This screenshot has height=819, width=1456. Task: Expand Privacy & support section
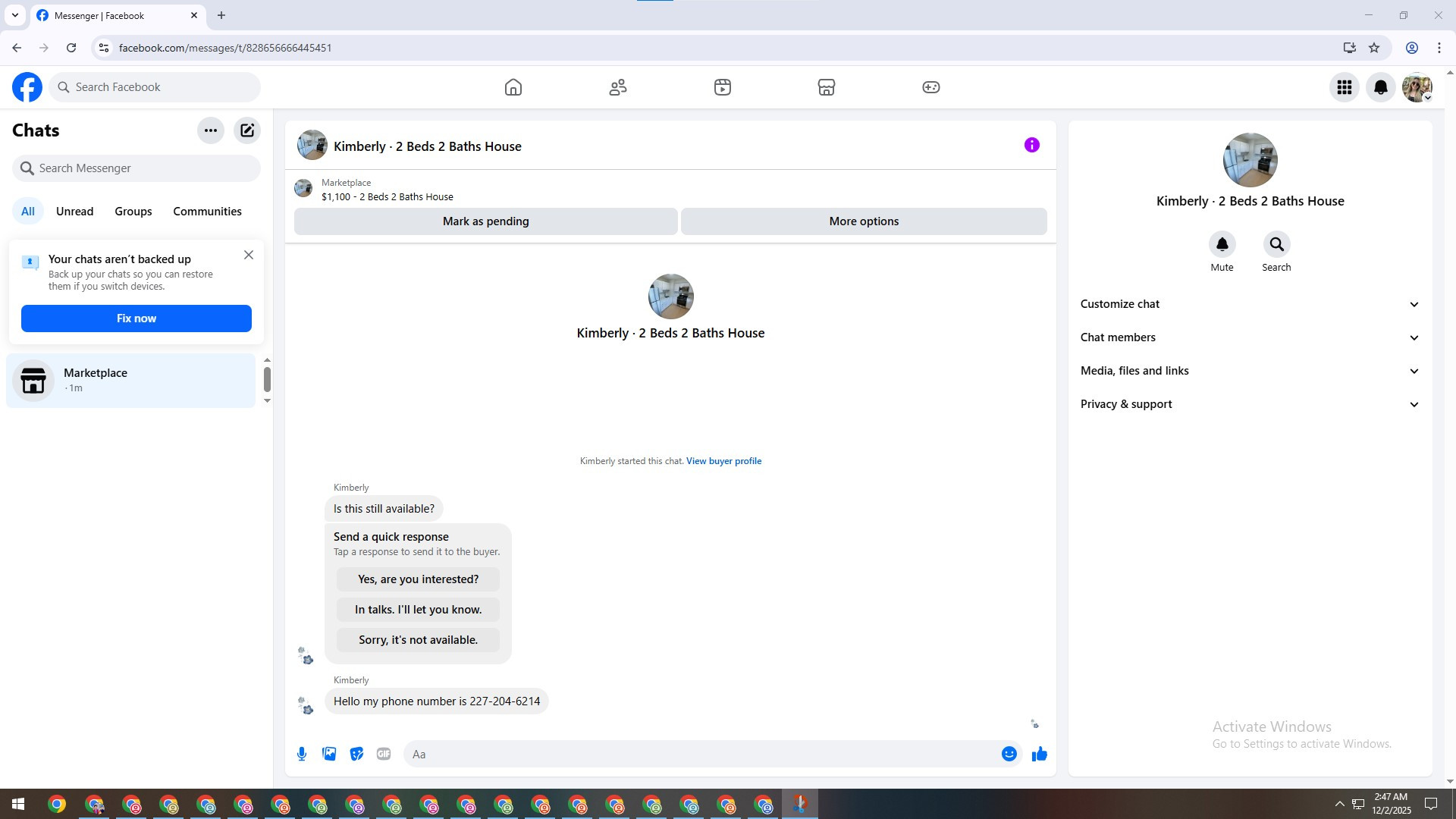[1249, 404]
